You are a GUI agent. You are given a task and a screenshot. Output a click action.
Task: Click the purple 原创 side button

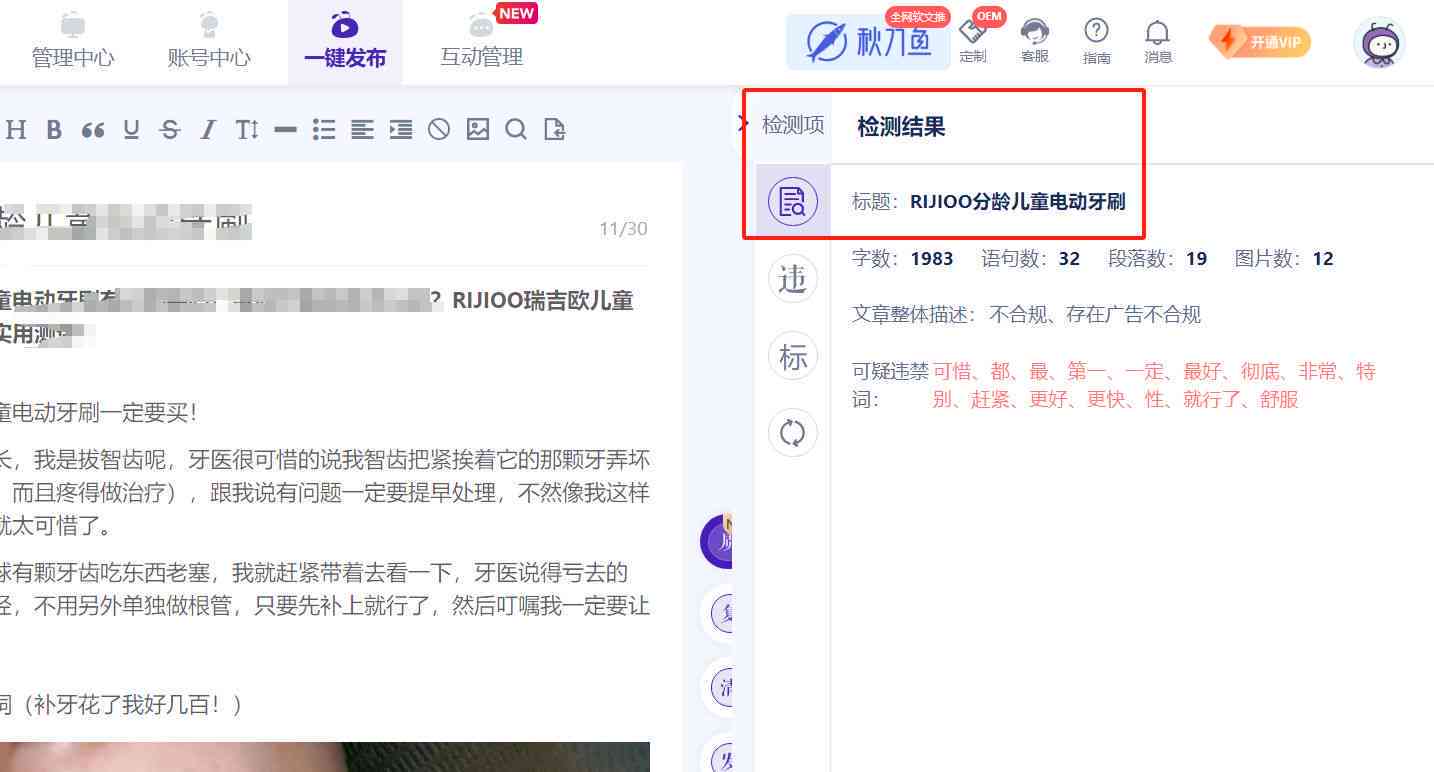pos(716,543)
